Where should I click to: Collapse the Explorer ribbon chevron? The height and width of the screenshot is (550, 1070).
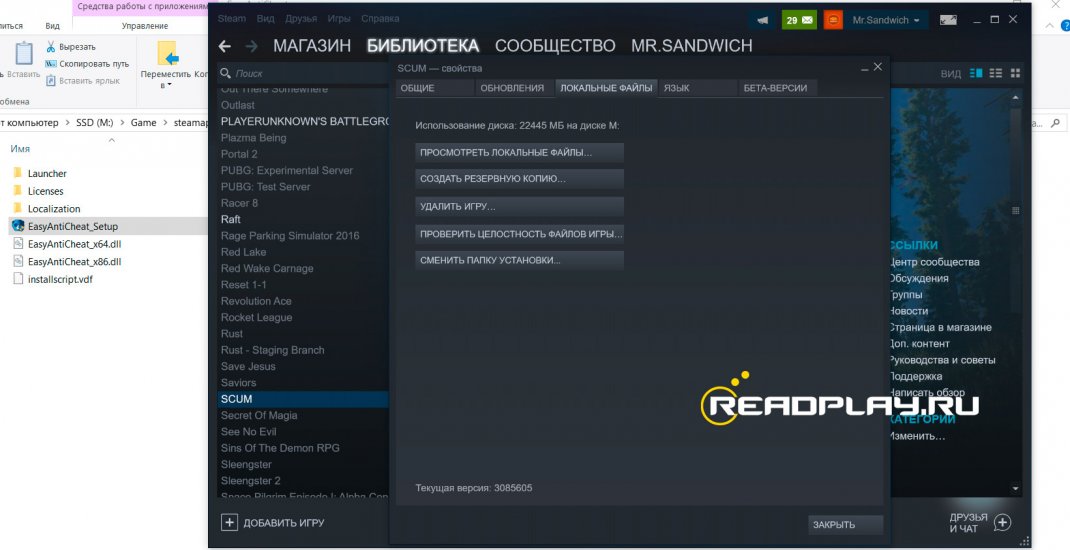(1050, 25)
